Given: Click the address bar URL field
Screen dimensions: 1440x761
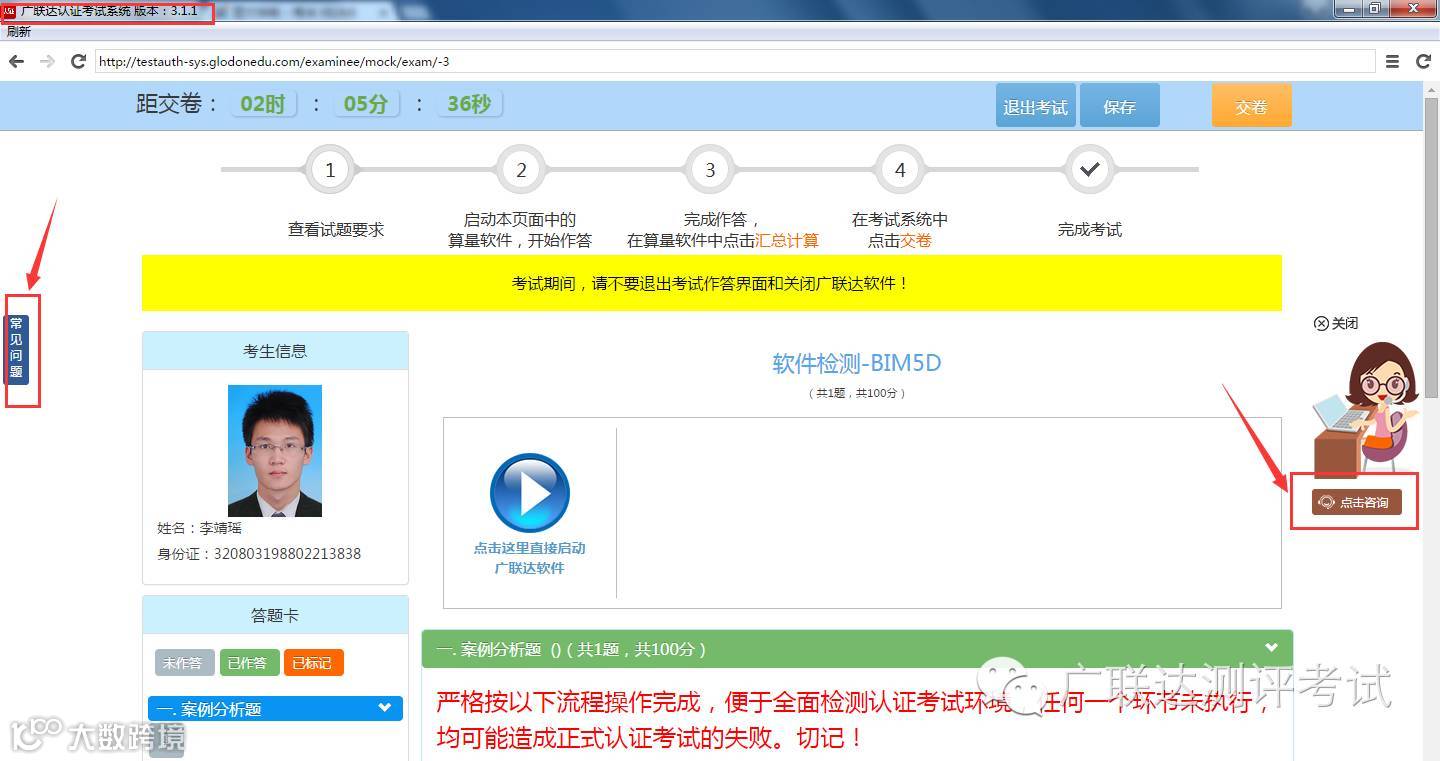Looking at the screenshot, I should coord(735,62).
